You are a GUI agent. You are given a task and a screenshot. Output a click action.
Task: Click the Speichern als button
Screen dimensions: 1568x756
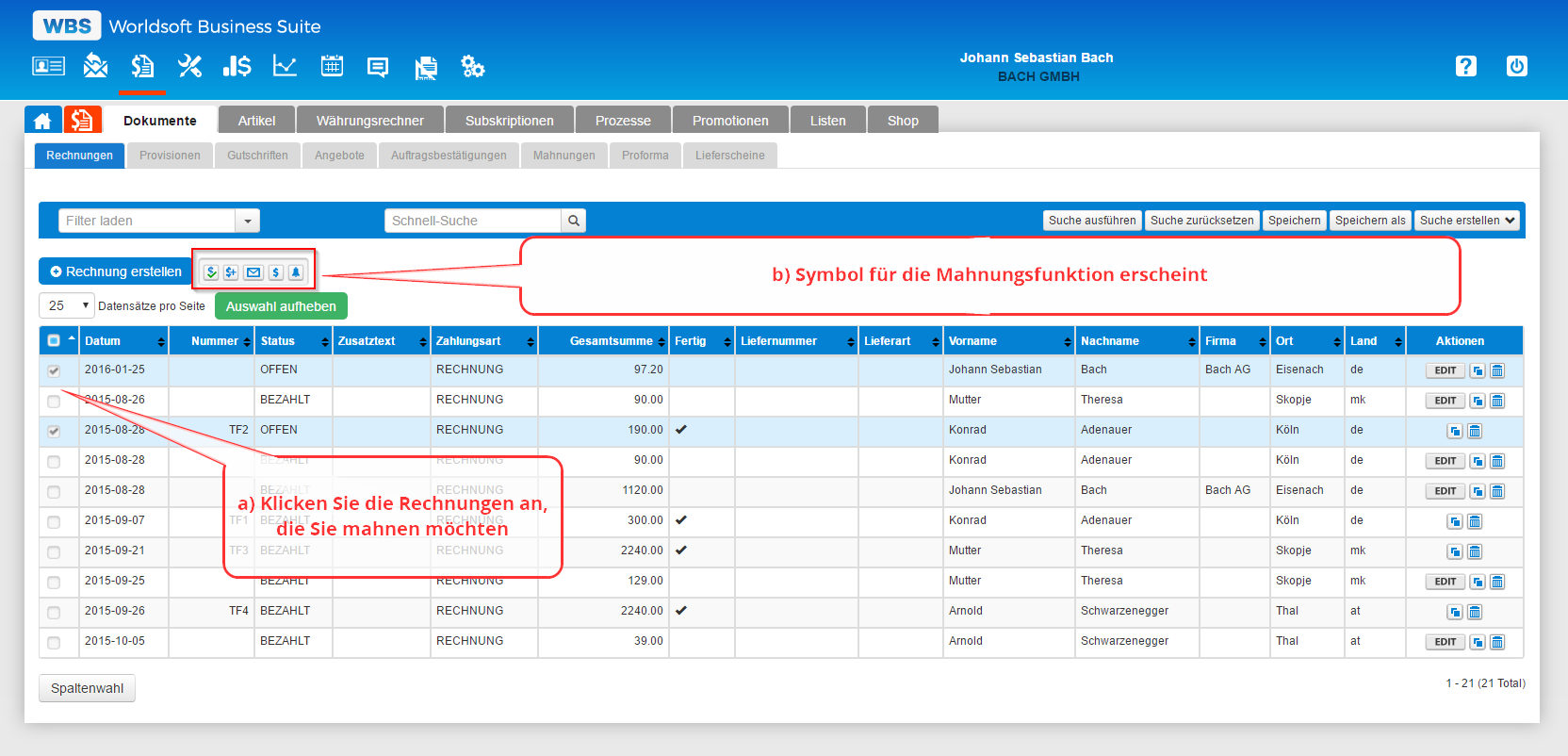[1370, 221]
